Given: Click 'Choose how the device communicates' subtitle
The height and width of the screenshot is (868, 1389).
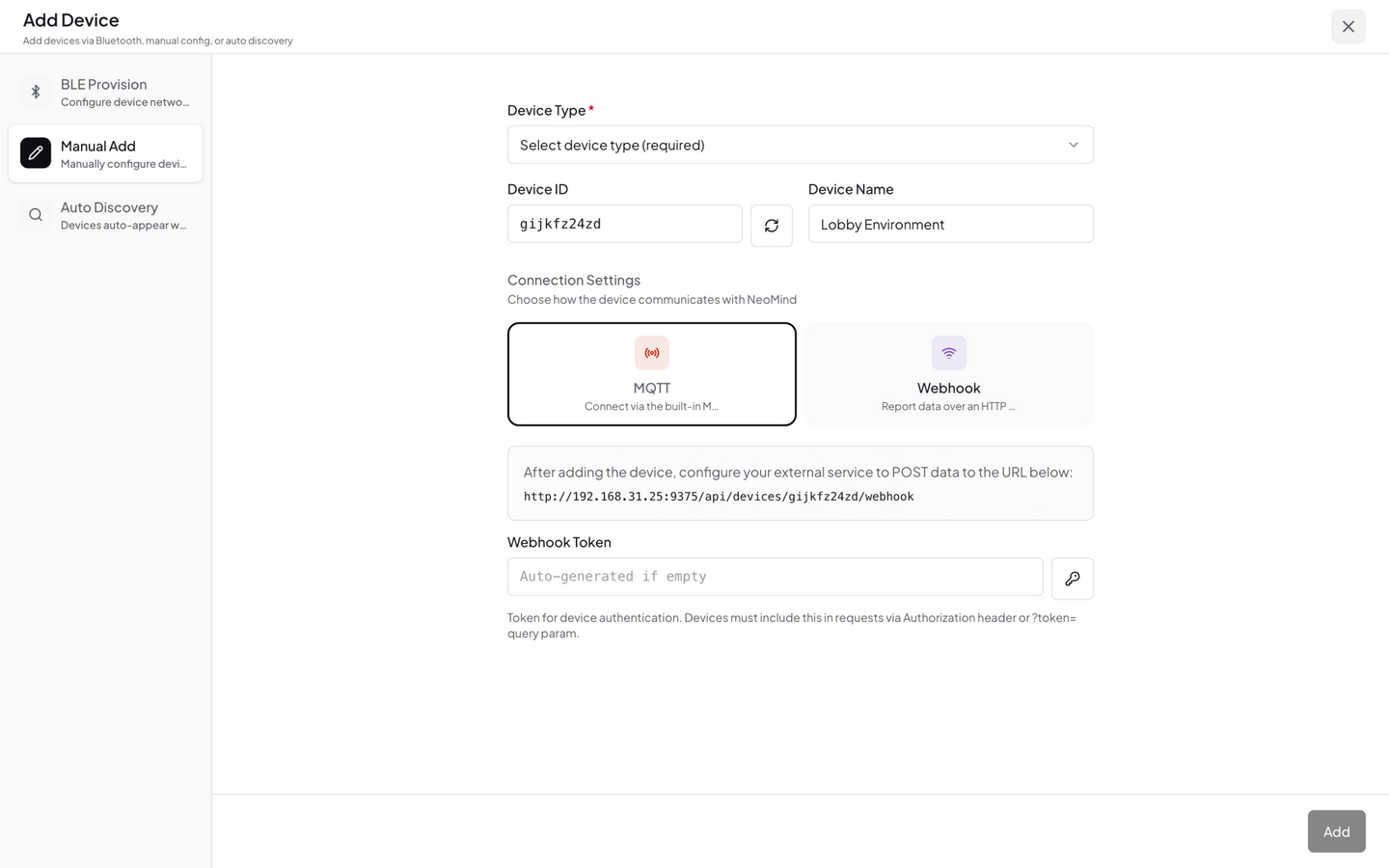Looking at the screenshot, I should pos(652,299).
